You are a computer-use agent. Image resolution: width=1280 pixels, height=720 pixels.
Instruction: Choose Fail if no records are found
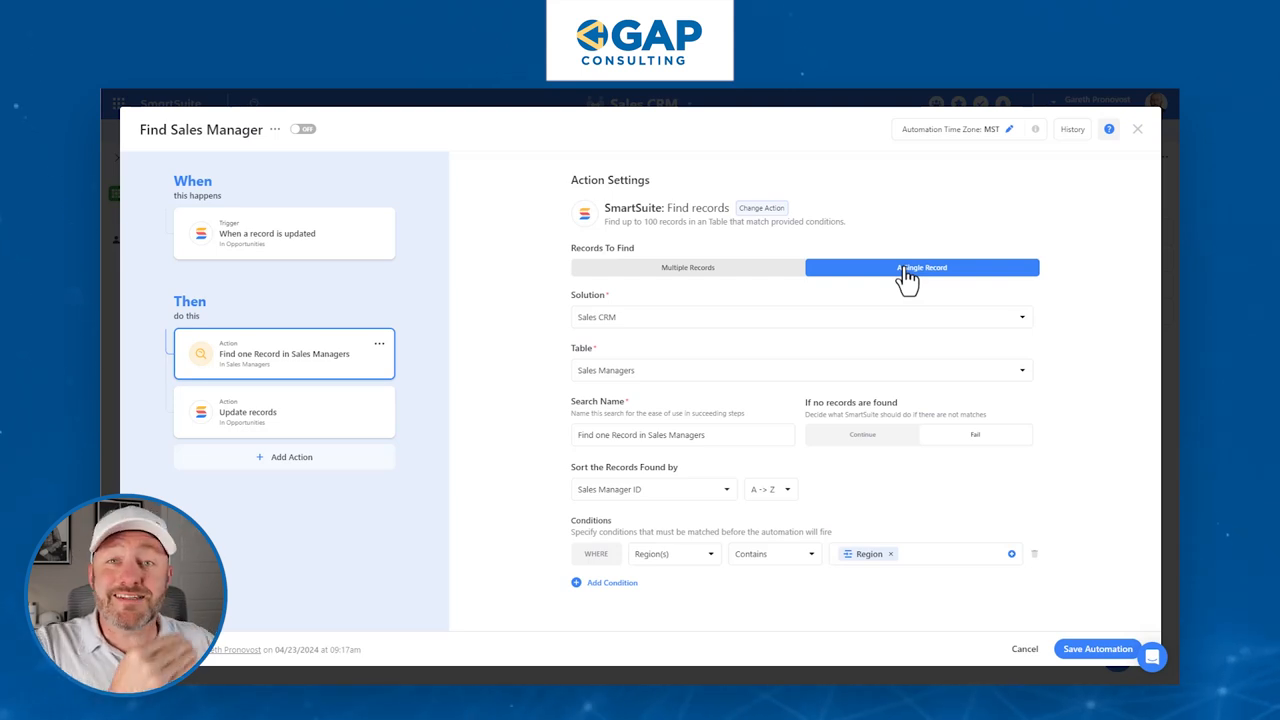pyautogui.click(x=975, y=435)
